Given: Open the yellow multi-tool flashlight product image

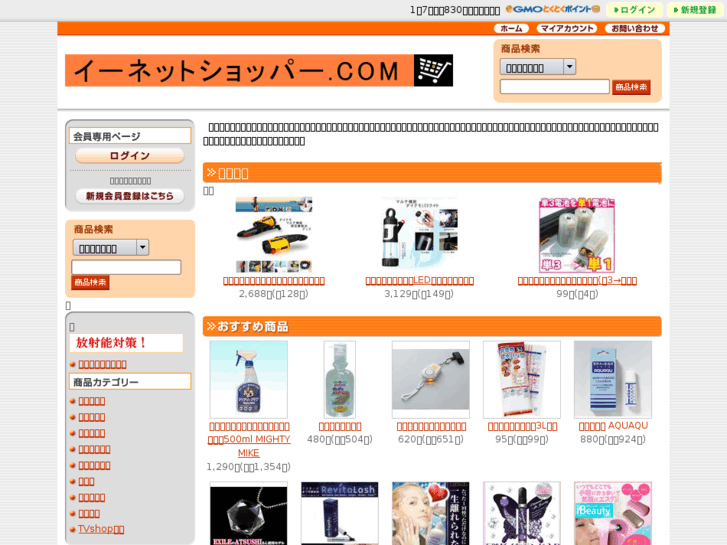Looking at the screenshot, I should [x=274, y=235].
